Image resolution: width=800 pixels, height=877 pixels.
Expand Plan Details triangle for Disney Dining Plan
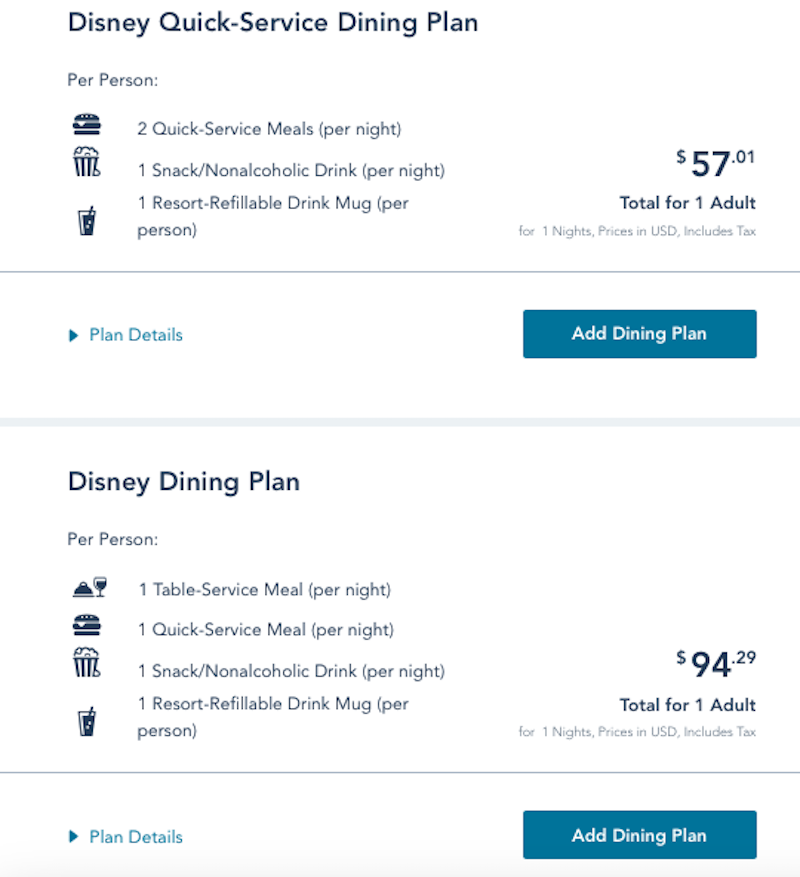(x=73, y=837)
